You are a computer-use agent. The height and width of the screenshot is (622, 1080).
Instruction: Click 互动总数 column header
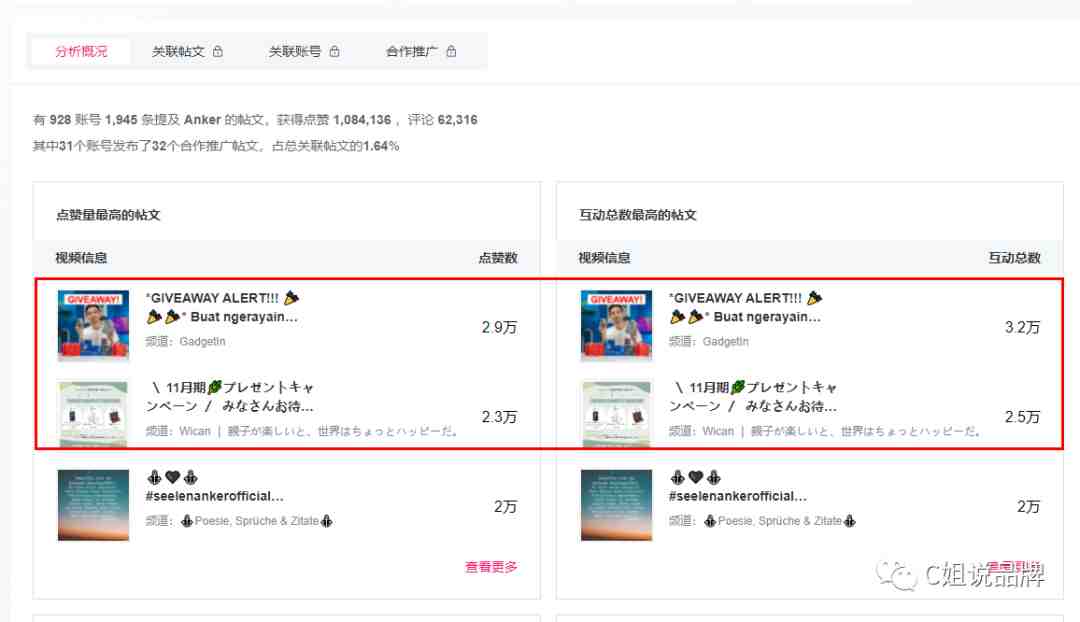[1015, 258]
